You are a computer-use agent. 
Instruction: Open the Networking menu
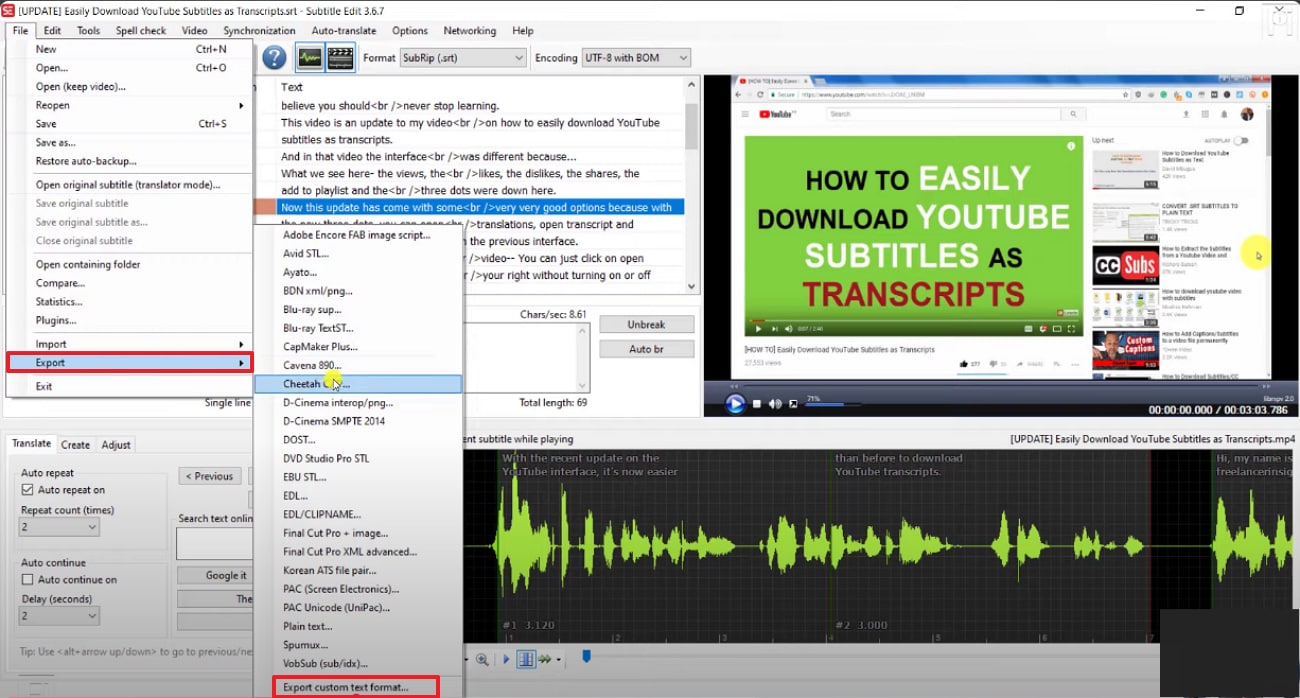pos(469,30)
